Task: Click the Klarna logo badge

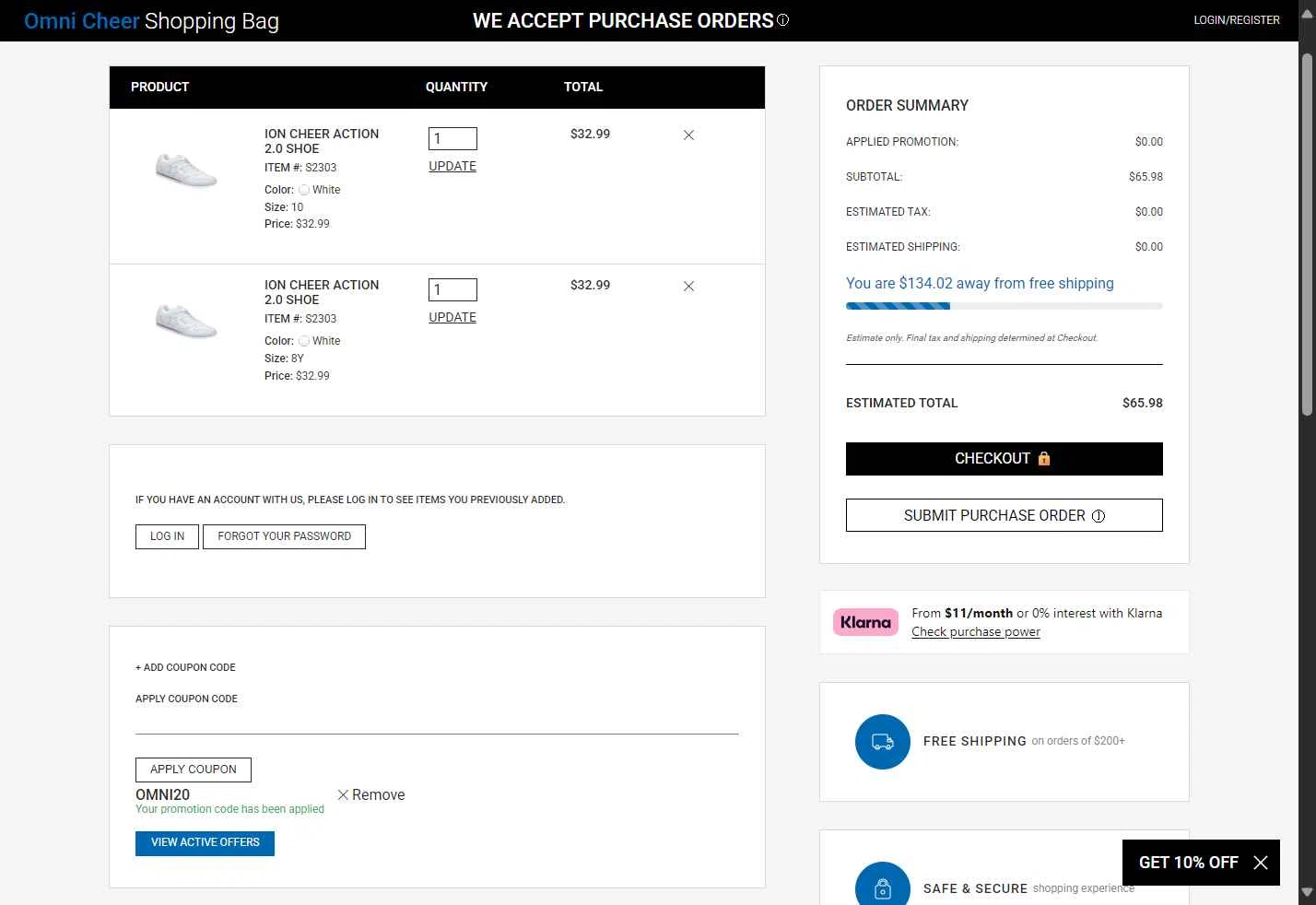Action: (x=865, y=622)
